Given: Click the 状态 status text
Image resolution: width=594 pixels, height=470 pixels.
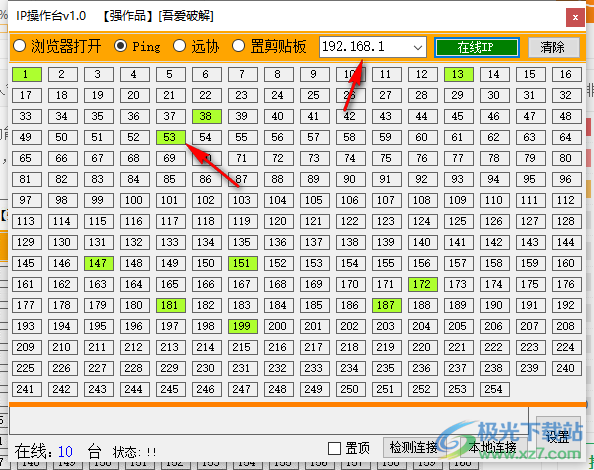Looking at the screenshot, I should coord(134,452).
